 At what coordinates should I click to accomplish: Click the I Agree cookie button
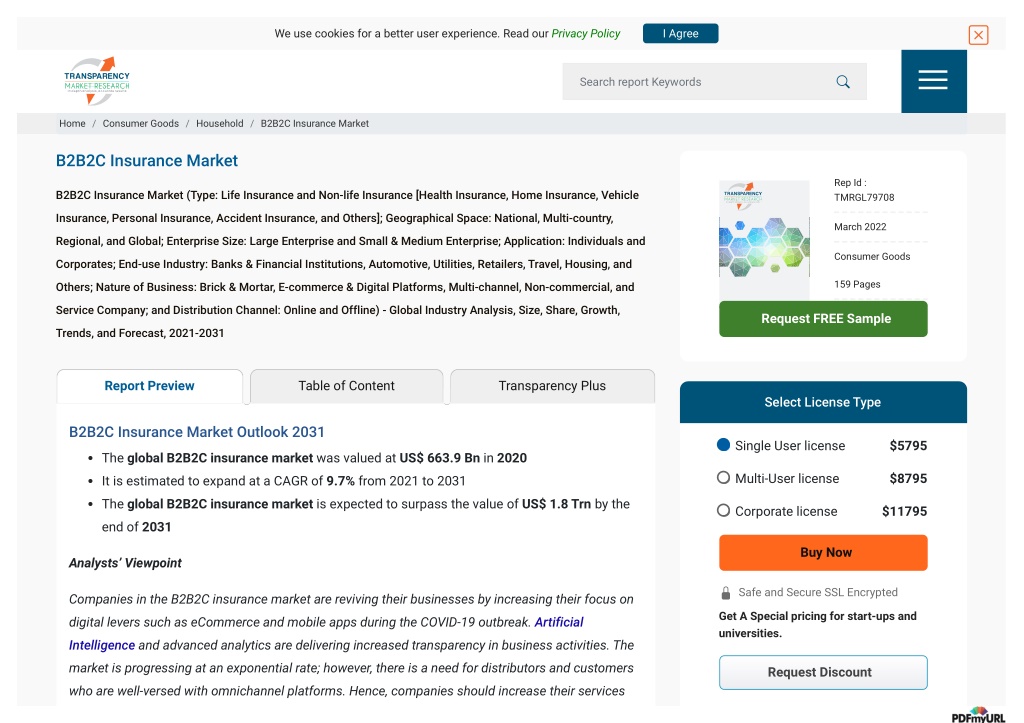coord(680,33)
